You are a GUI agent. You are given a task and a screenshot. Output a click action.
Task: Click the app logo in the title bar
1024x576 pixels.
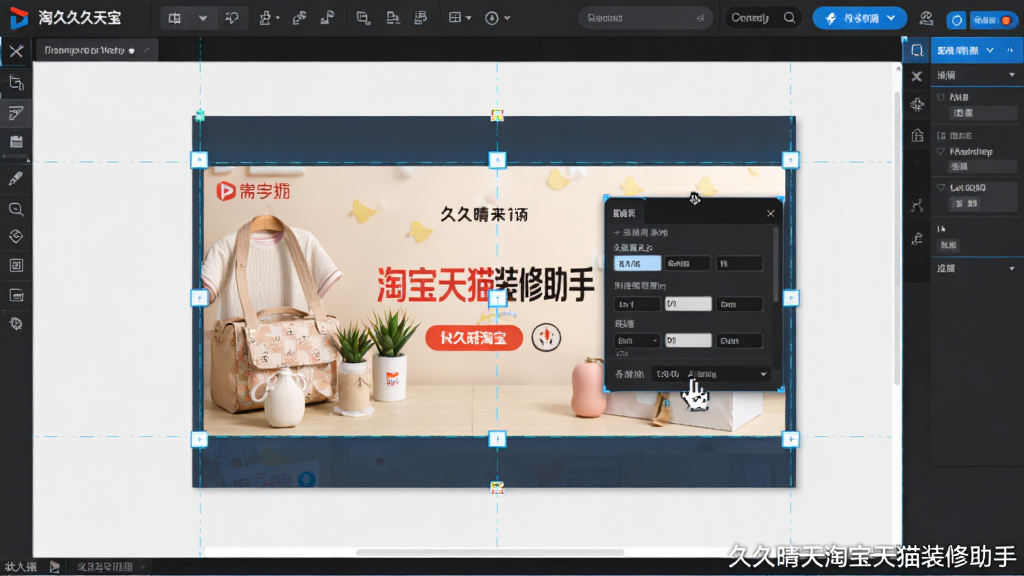(x=18, y=18)
